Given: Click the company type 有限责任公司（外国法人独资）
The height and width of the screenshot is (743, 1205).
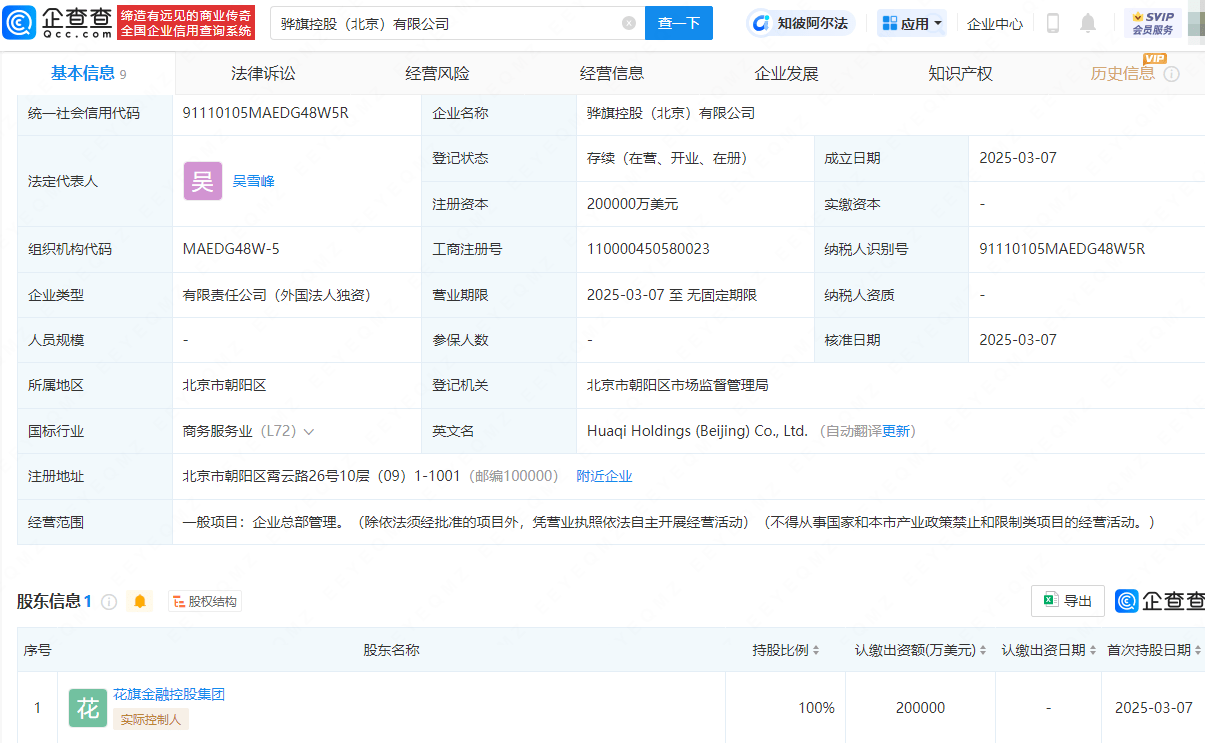Looking at the screenshot, I should (x=277, y=295).
